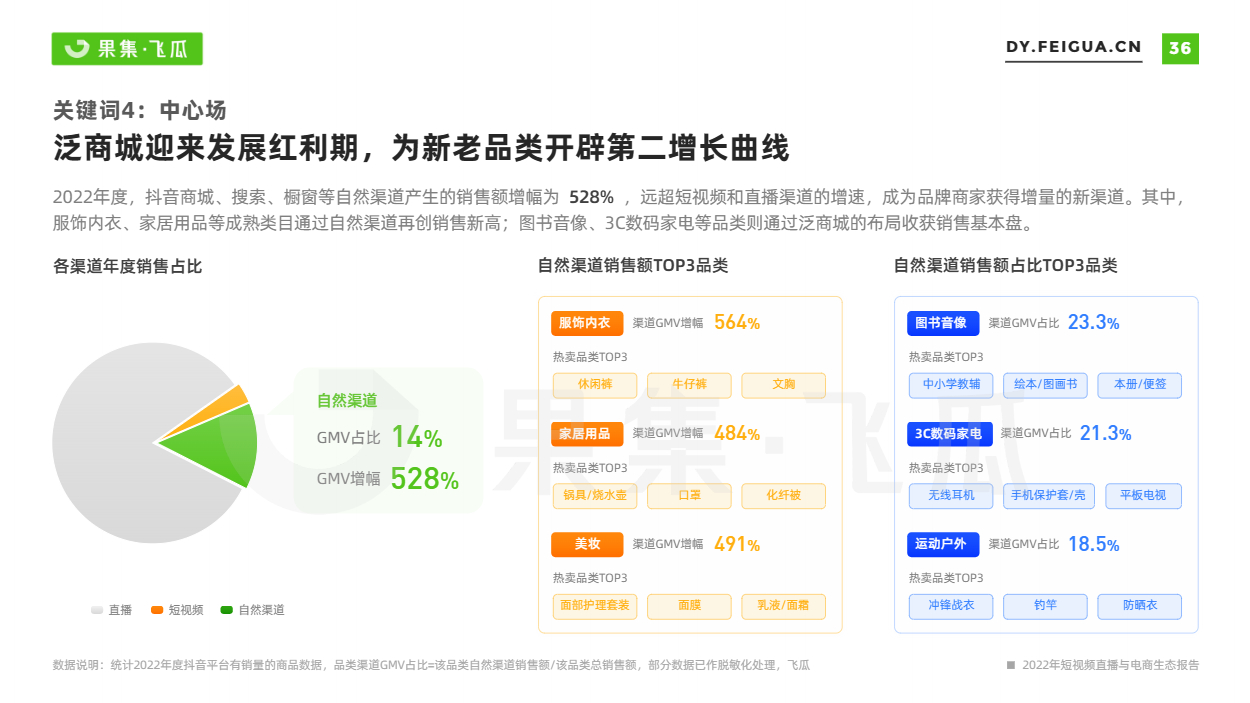Click the 面部护理套装 chip

click(595, 606)
